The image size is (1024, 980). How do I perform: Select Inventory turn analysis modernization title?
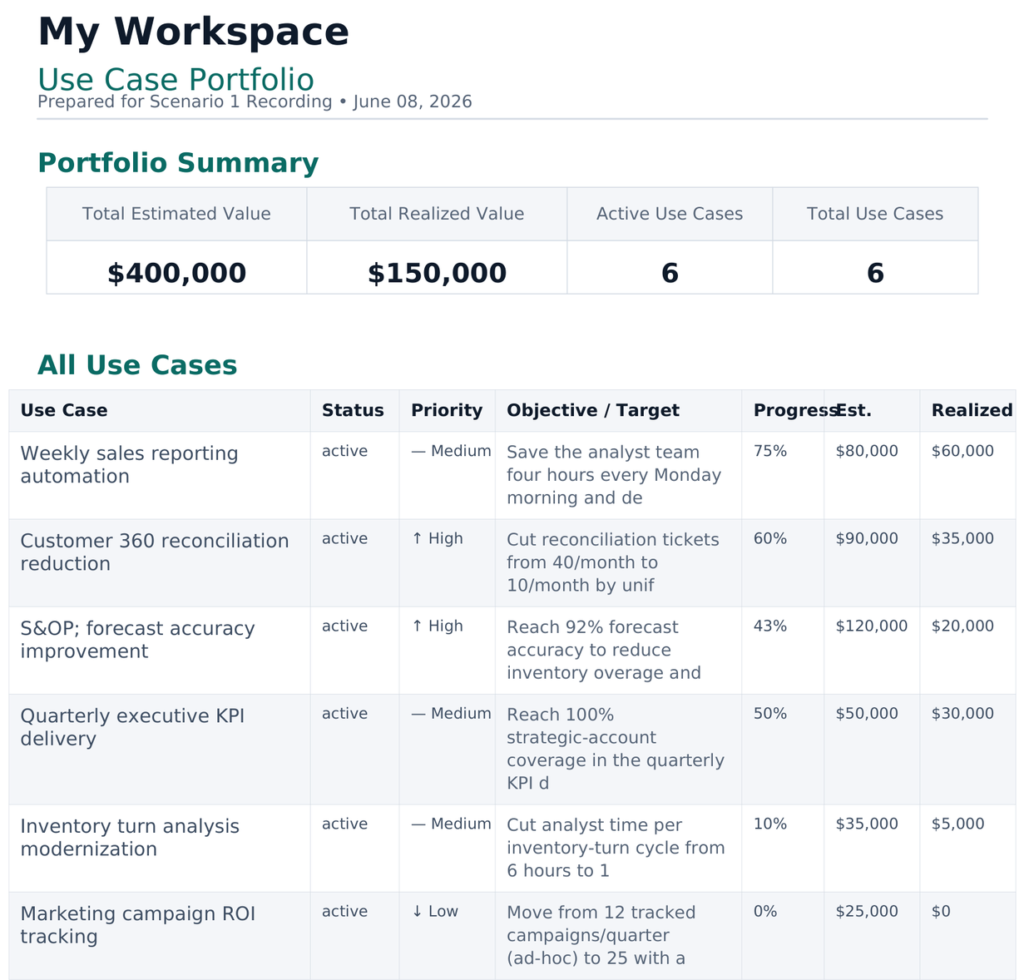pos(130,838)
